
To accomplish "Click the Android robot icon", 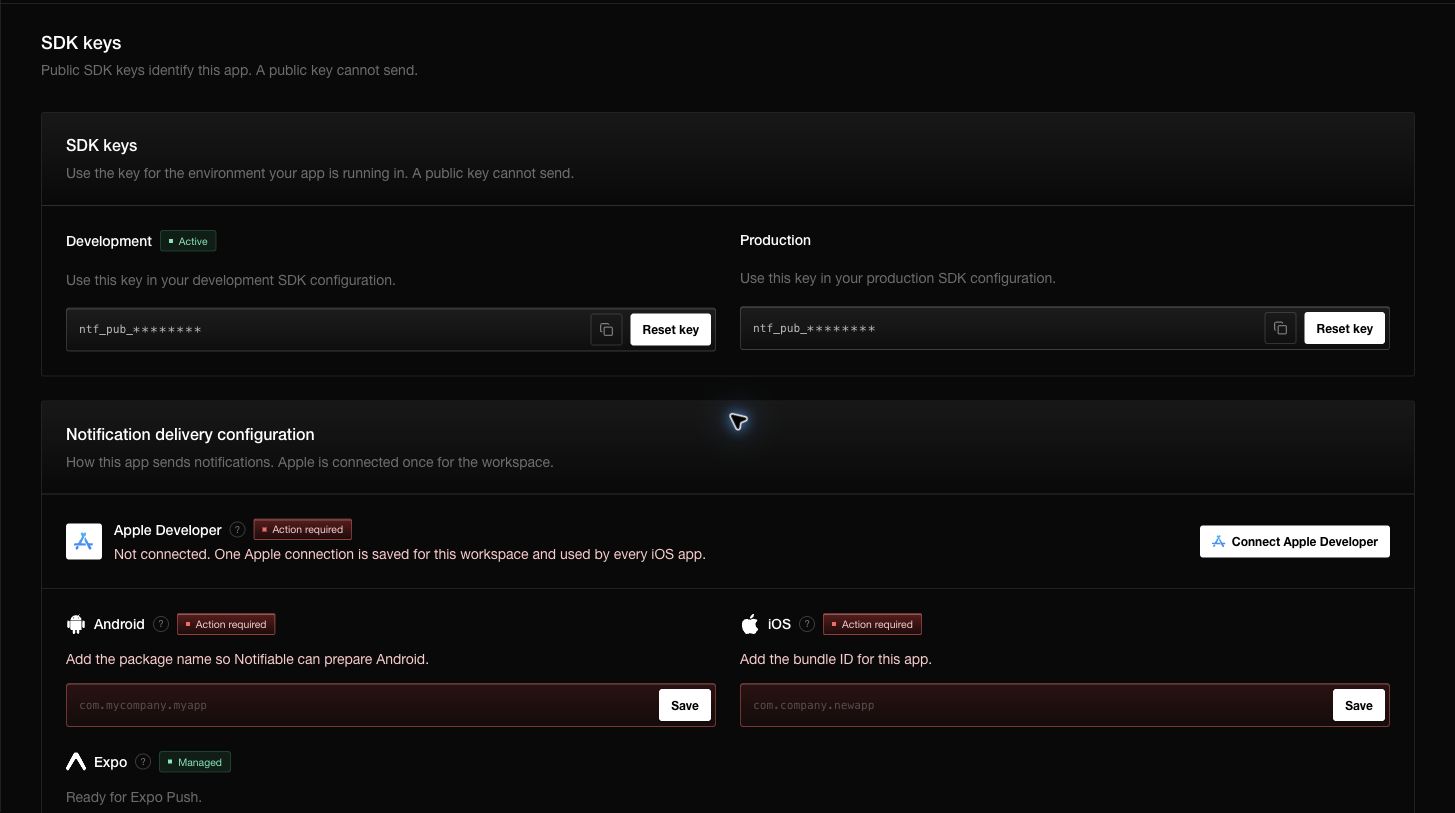I will pyautogui.click(x=76, y=624).
